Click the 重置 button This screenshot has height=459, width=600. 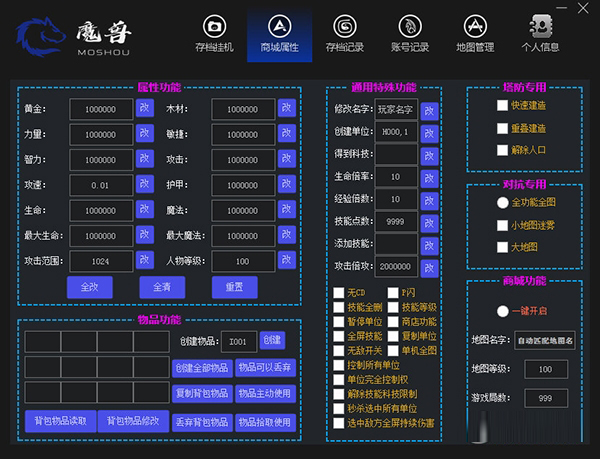(x=235, y=287)
